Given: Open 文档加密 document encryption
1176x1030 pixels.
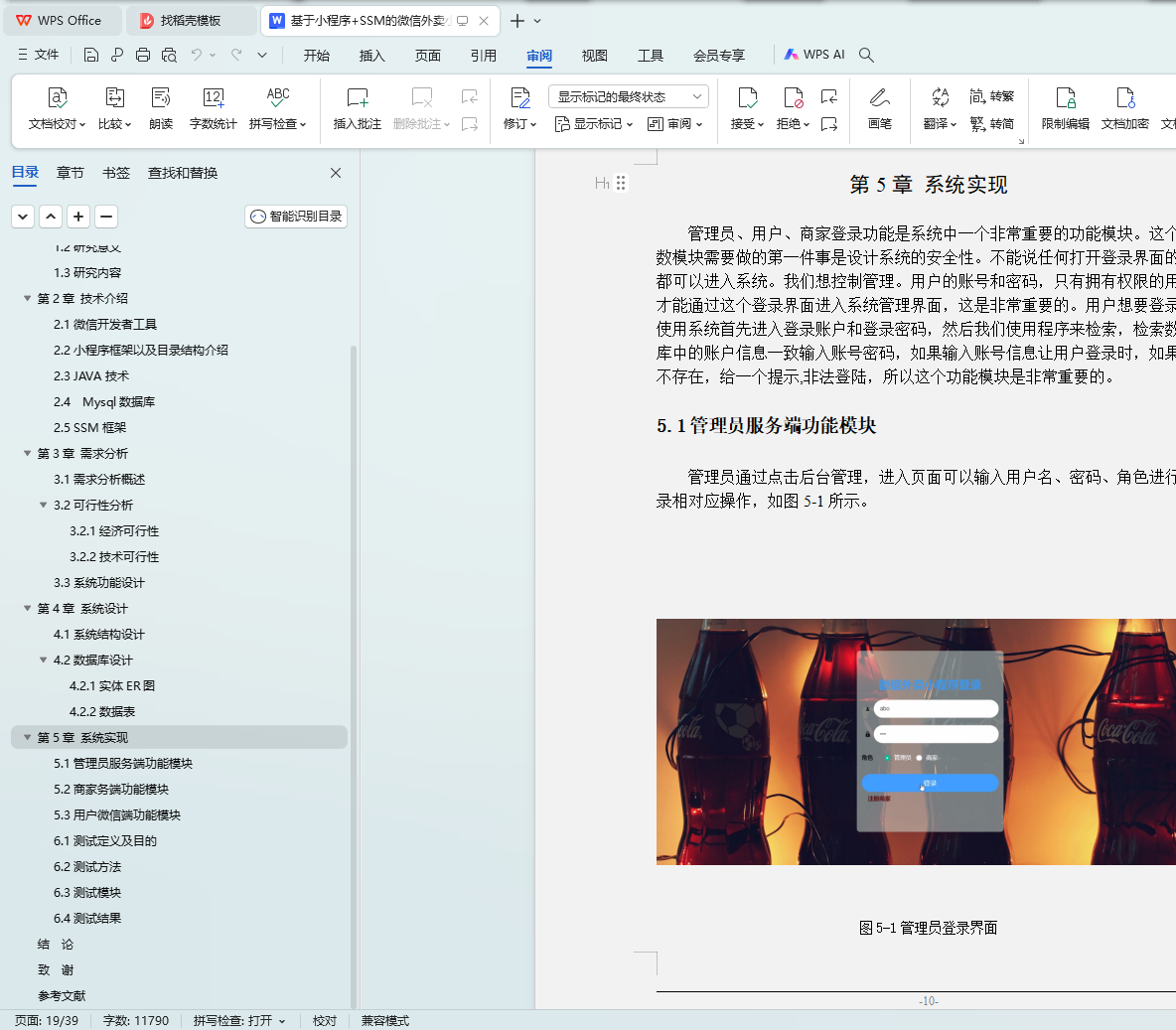Looking at the screenshot, I should coord(1124,109).
